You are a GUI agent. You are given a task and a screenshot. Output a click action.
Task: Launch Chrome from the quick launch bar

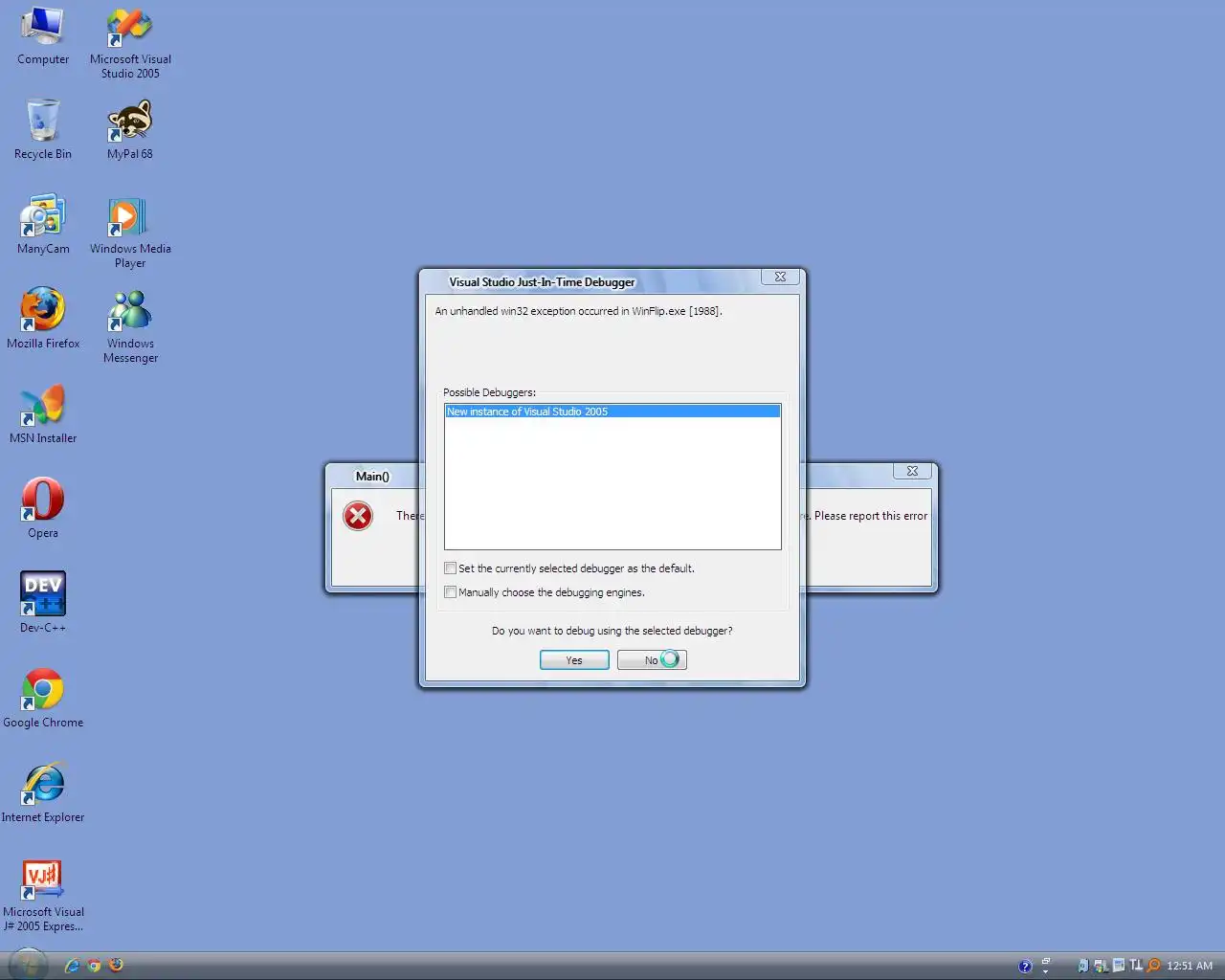pyautogui.click(x=94, y=966)
